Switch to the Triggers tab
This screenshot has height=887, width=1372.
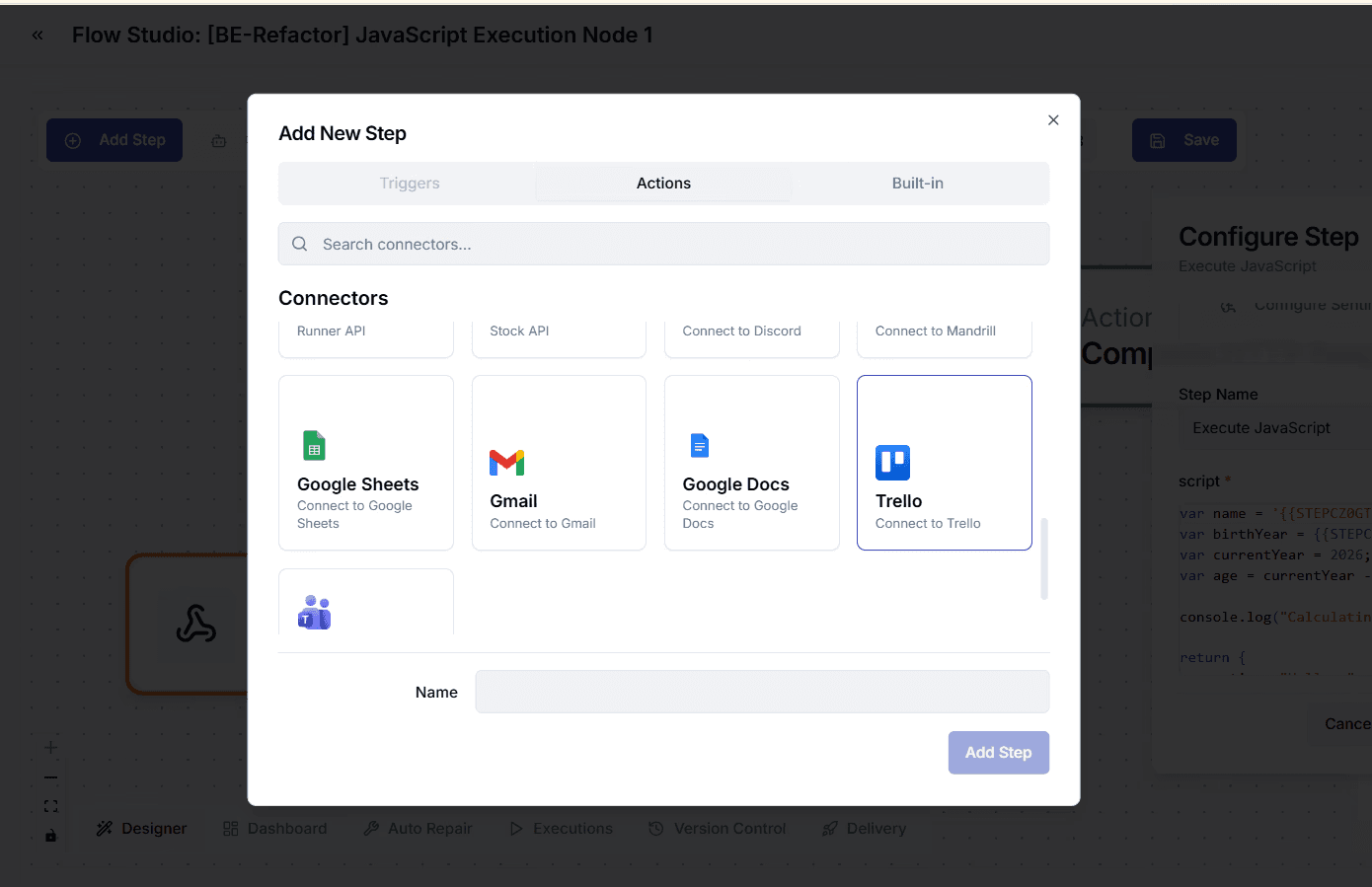pyautogui.click(x=410, y=184)
